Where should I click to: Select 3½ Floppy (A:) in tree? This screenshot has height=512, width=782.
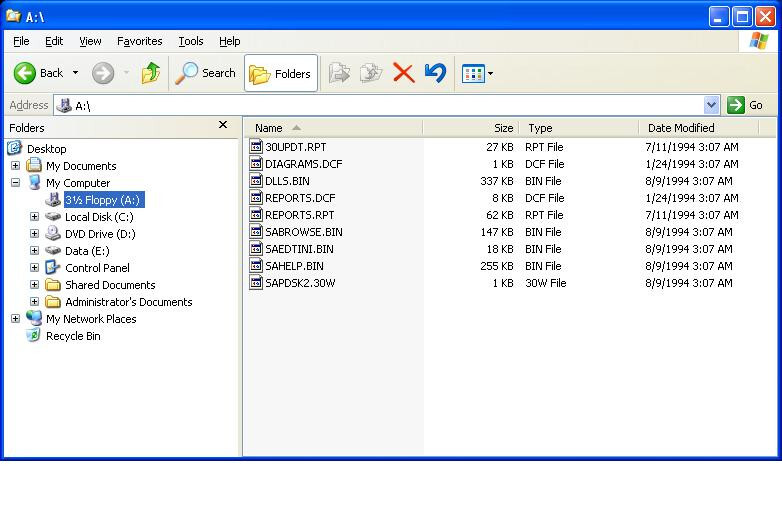[104, 200]
